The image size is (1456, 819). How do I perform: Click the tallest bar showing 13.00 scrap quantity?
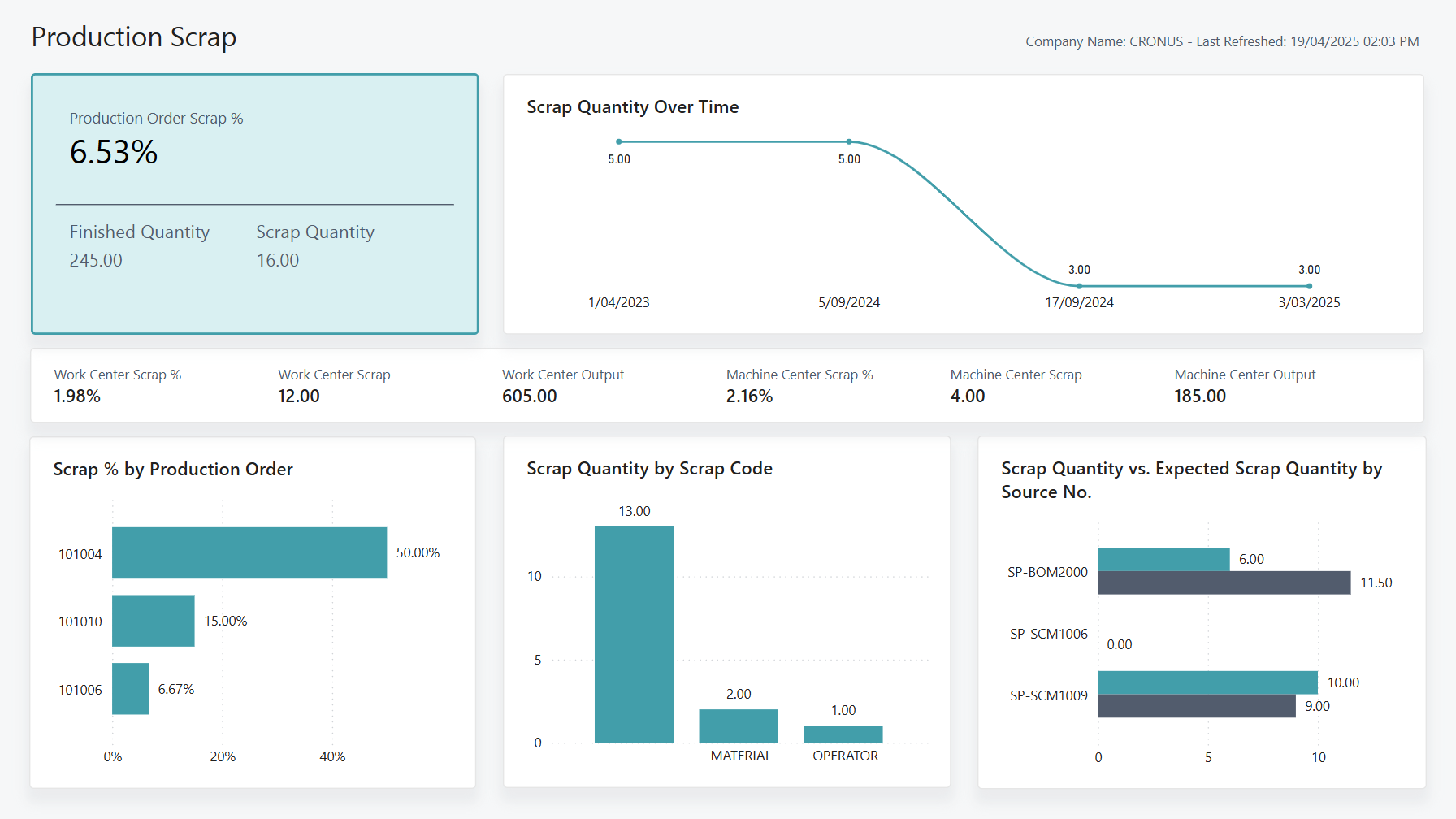pos(635,634)
